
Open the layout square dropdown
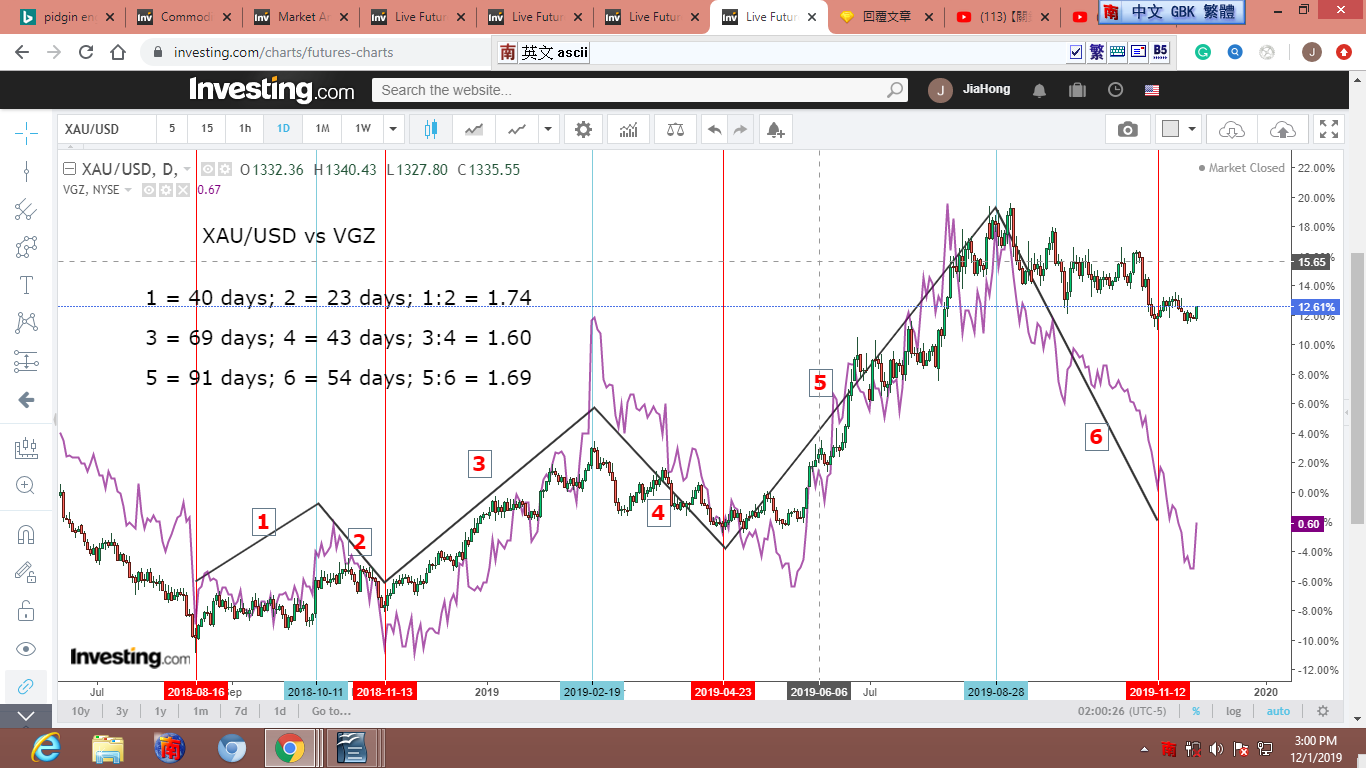[1192, 129]
